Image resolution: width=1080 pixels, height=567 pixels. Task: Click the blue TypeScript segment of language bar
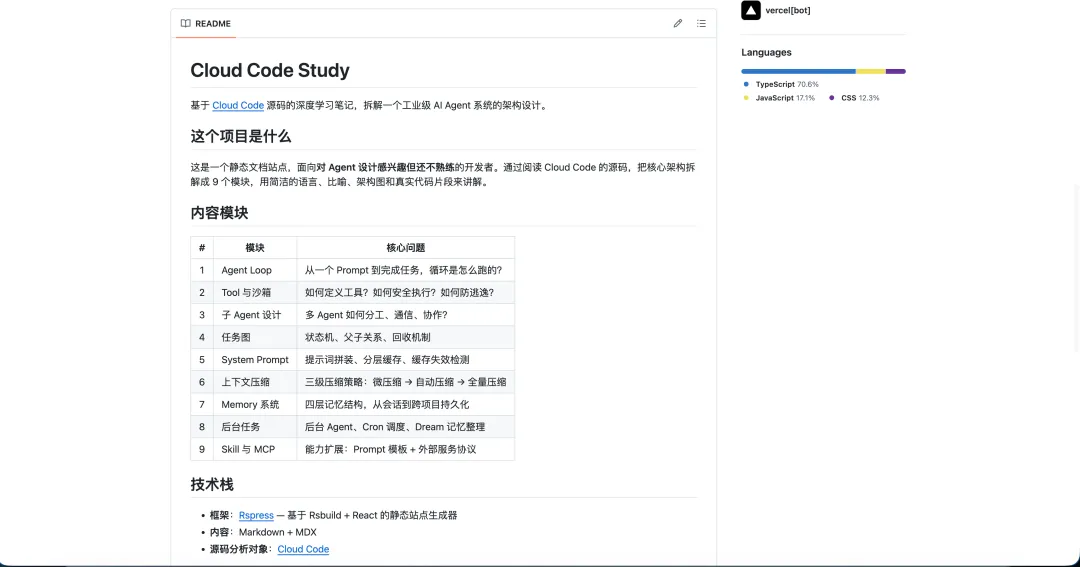798,71
